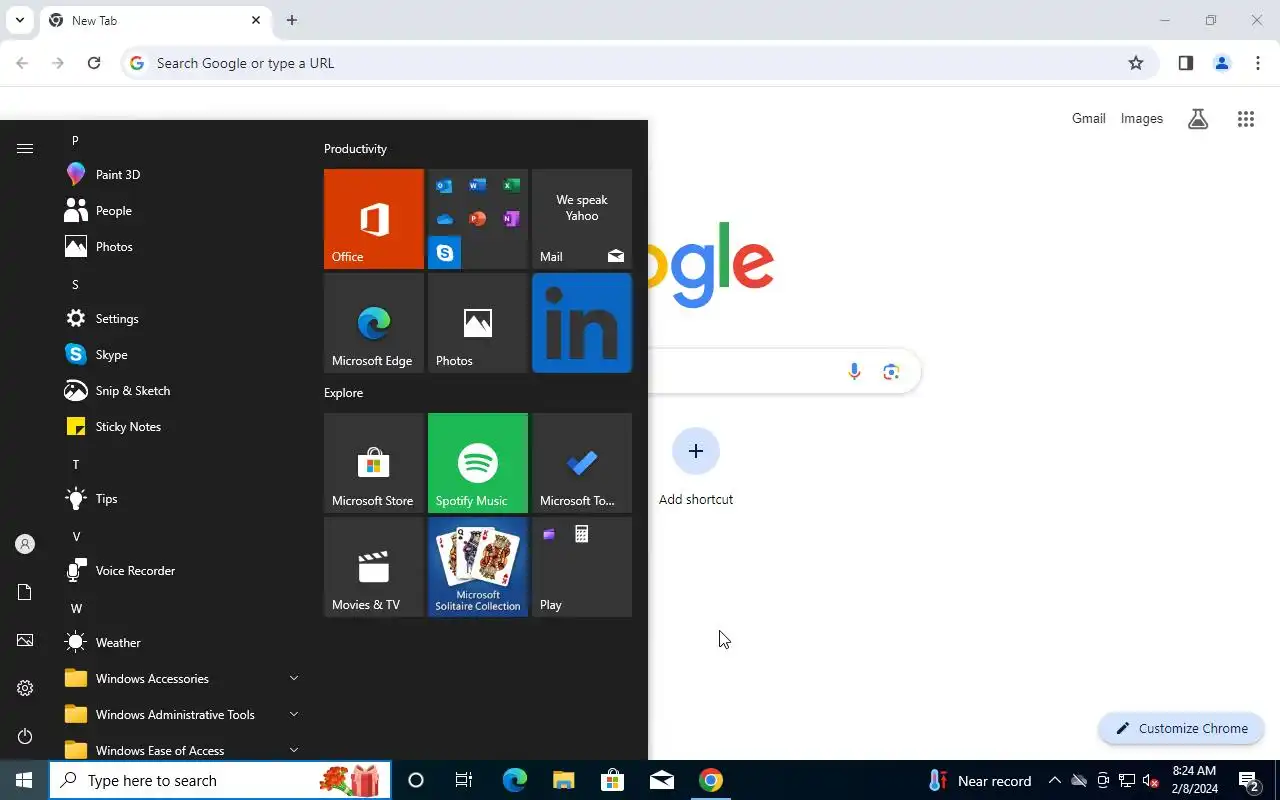Open Pictures from the Start sidebar
Screen dimensions: 1280x800
point(25,640)
